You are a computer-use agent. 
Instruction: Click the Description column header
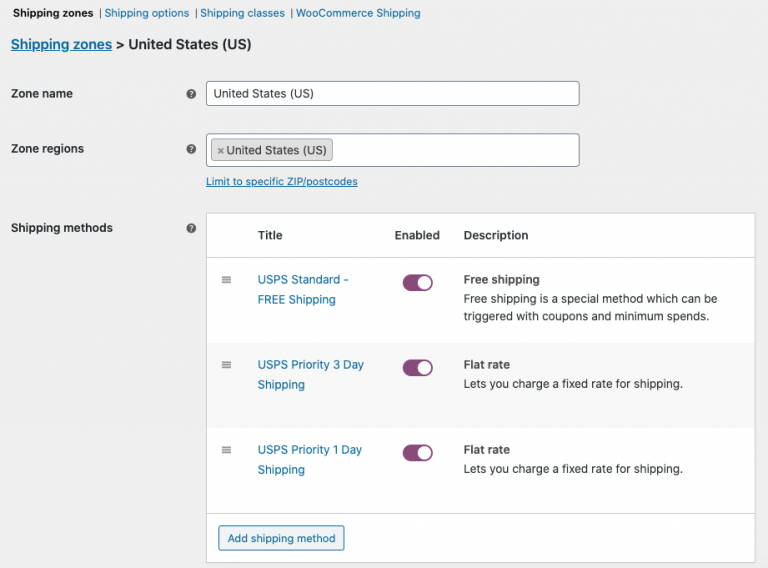(x=496, y=236)
